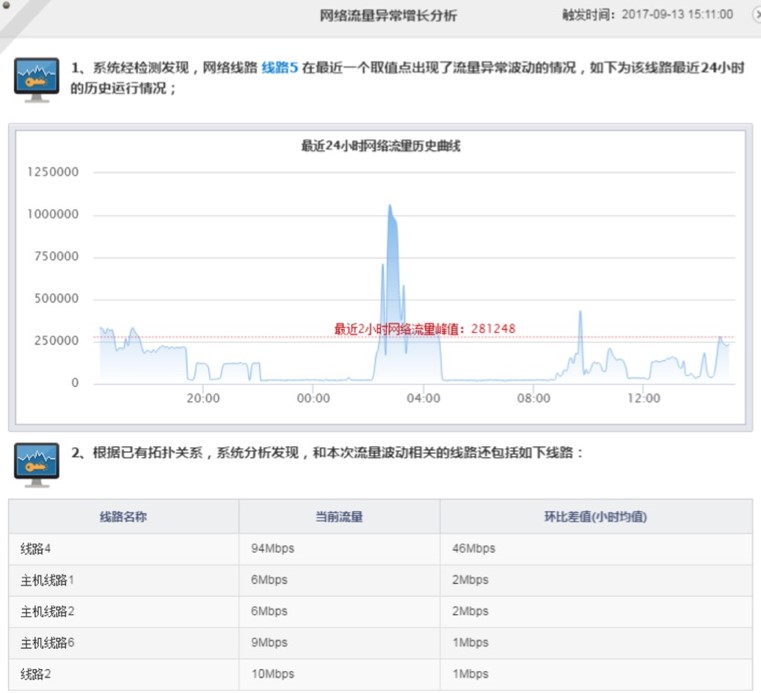Click the 网络流量异常增长分析 page title
Screen dimensions: 761x693
(x=388, y=16)
